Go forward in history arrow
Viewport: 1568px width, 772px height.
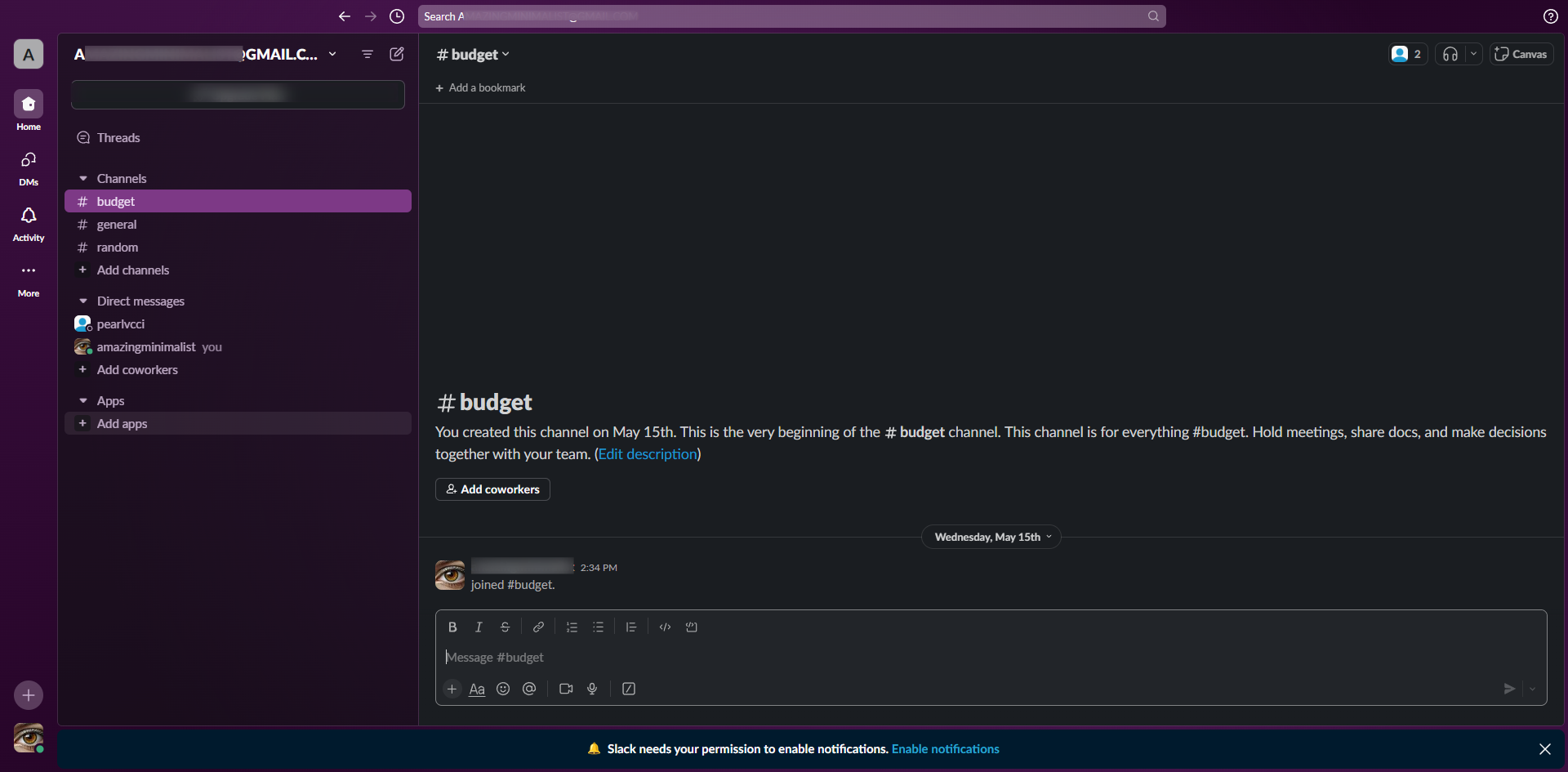click(x=371, y=16)
